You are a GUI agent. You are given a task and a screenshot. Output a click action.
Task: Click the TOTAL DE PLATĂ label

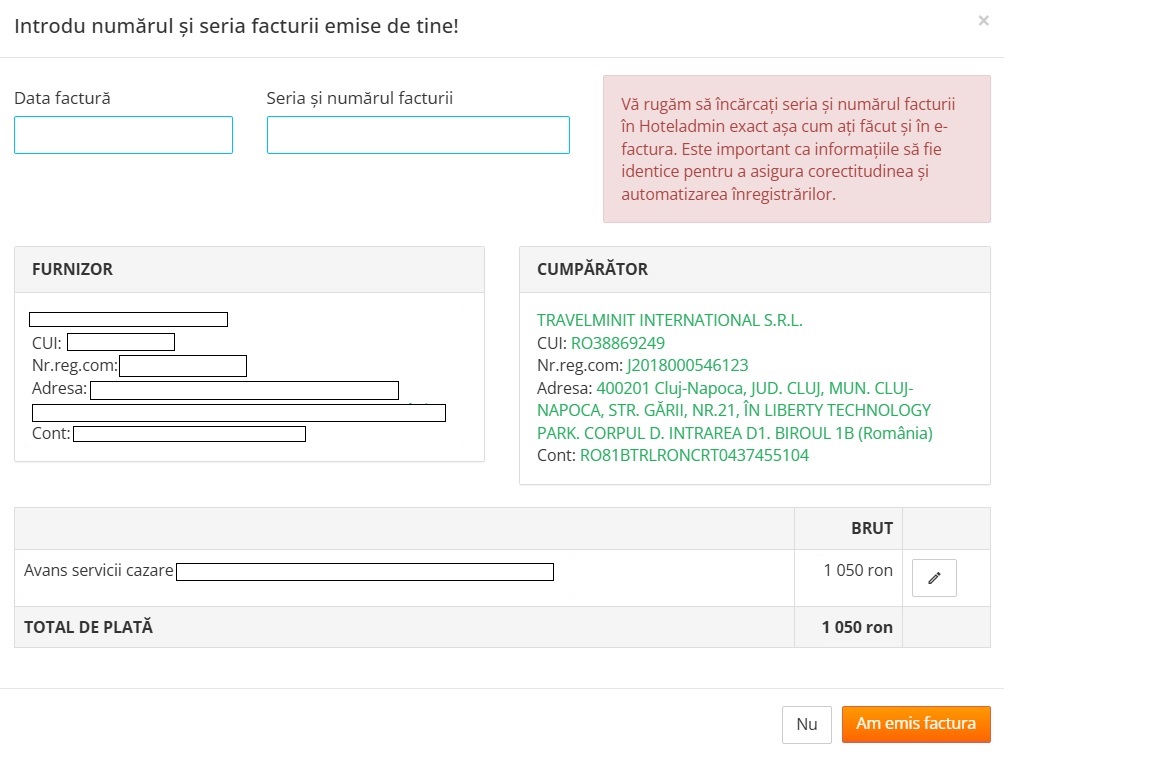(89, 628)
